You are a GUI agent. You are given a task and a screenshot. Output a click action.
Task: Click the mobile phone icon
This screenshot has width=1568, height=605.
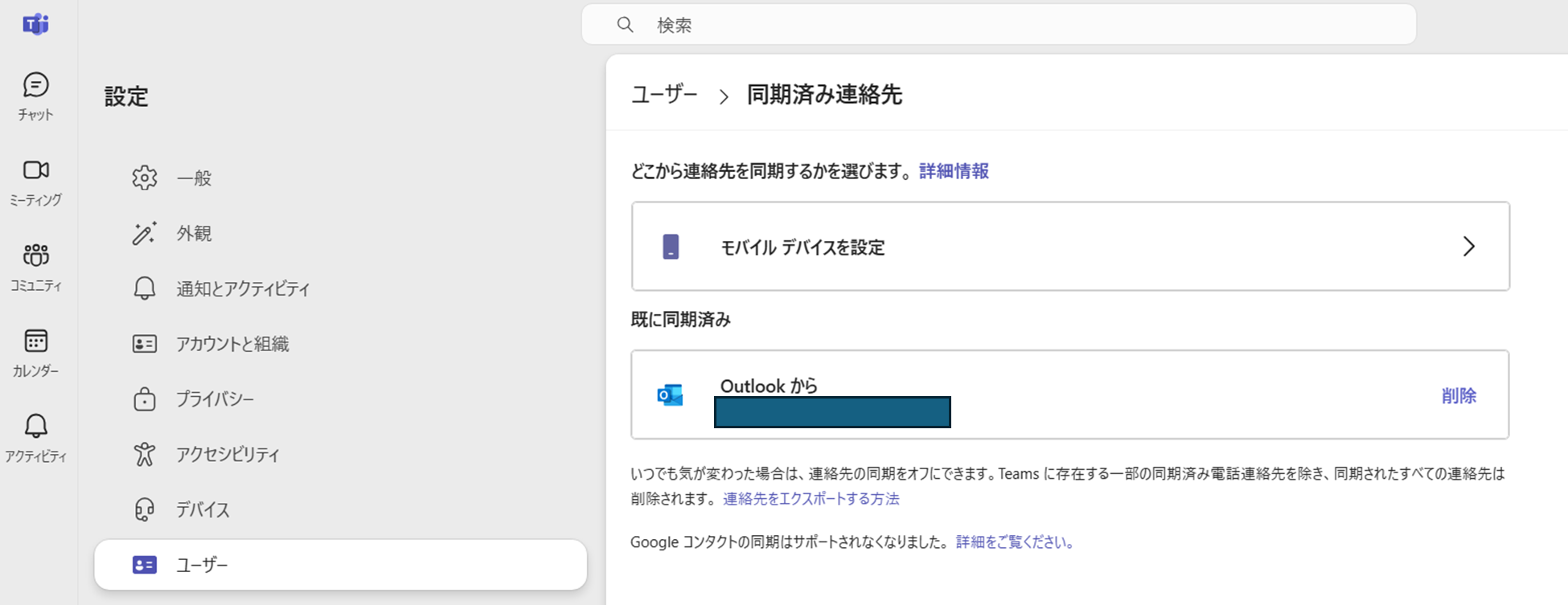671,247
